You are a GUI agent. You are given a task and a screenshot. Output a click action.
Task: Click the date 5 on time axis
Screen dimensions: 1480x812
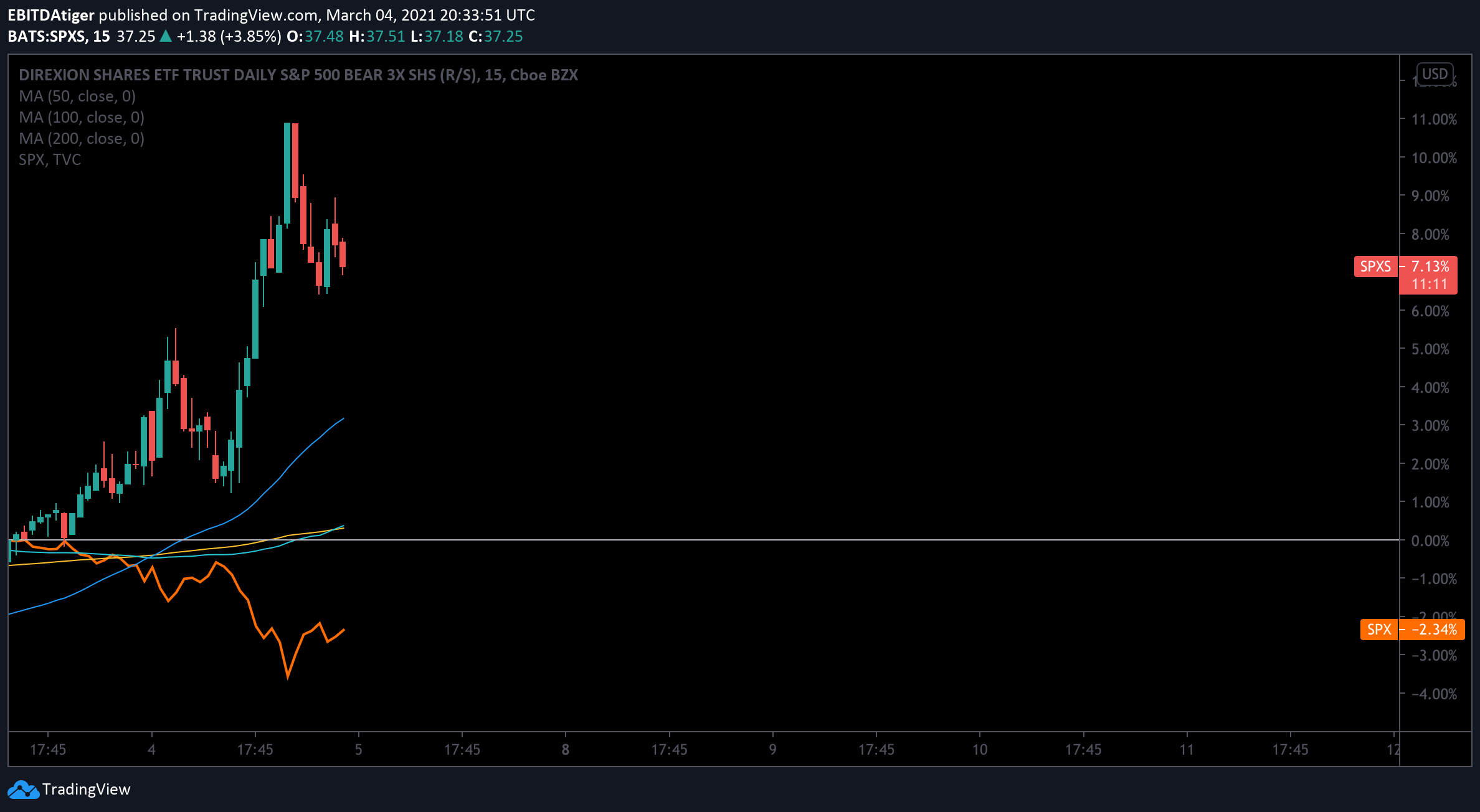[x=359, y=749]
